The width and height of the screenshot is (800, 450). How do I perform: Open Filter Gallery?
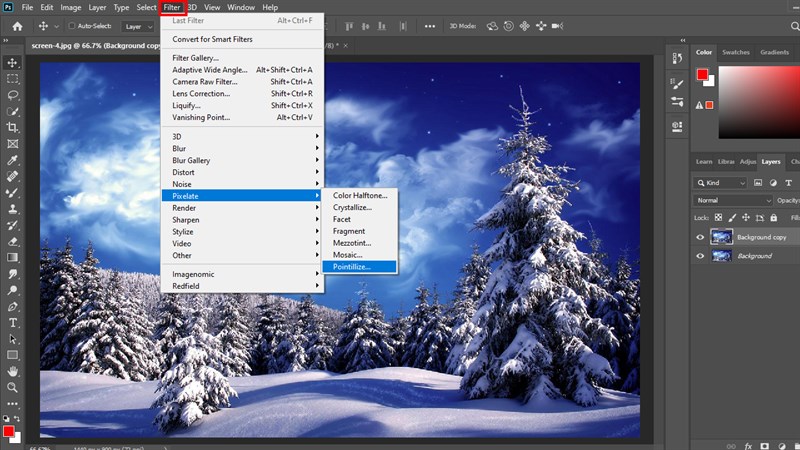coord(242,58)
